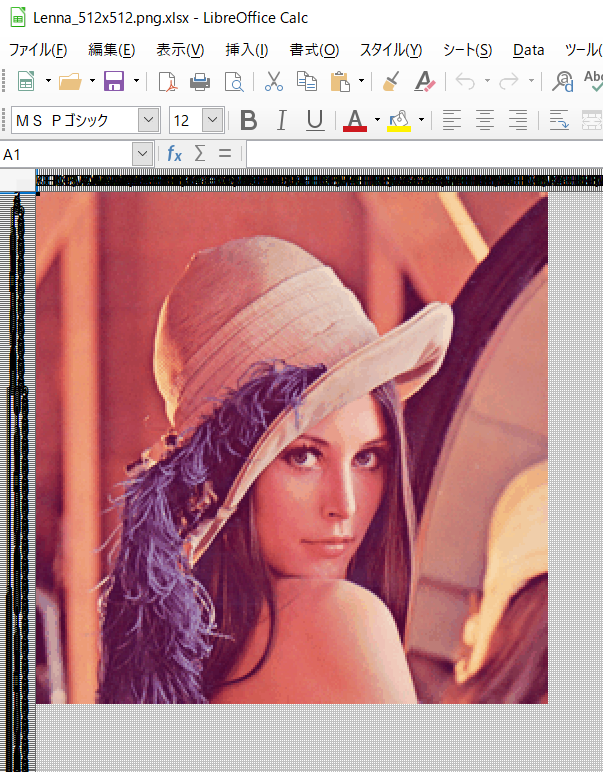Toggle Bold formatting
Screen dimensions: 603x772
[x=249, y=120]
